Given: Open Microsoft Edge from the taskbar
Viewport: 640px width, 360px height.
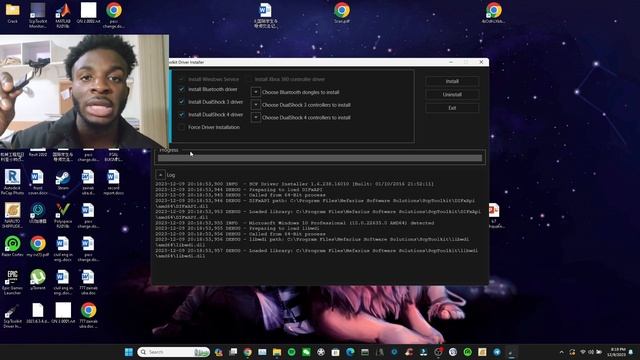Looking at the screenshot, I should 350,352.
